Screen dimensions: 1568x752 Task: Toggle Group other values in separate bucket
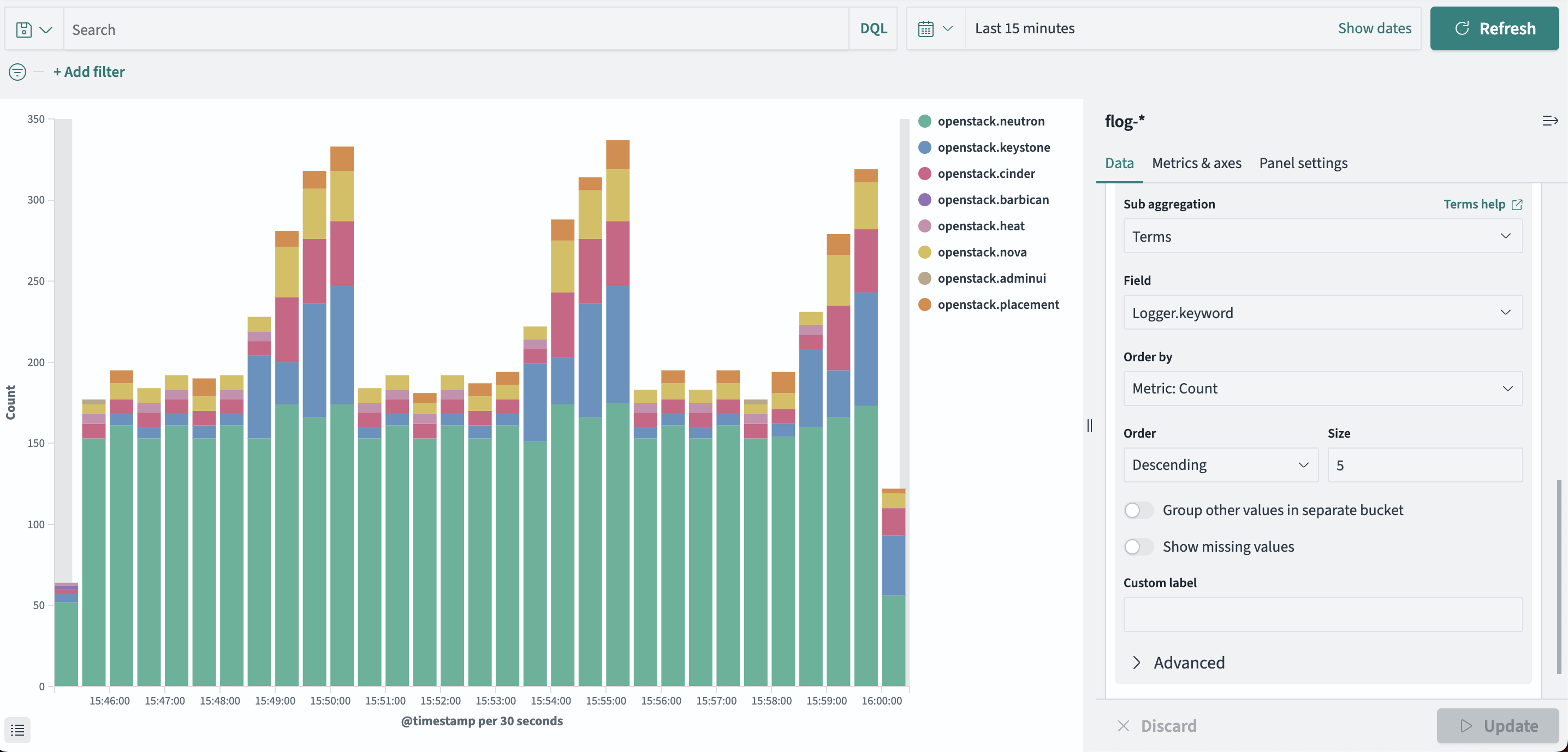[1138, 510]
